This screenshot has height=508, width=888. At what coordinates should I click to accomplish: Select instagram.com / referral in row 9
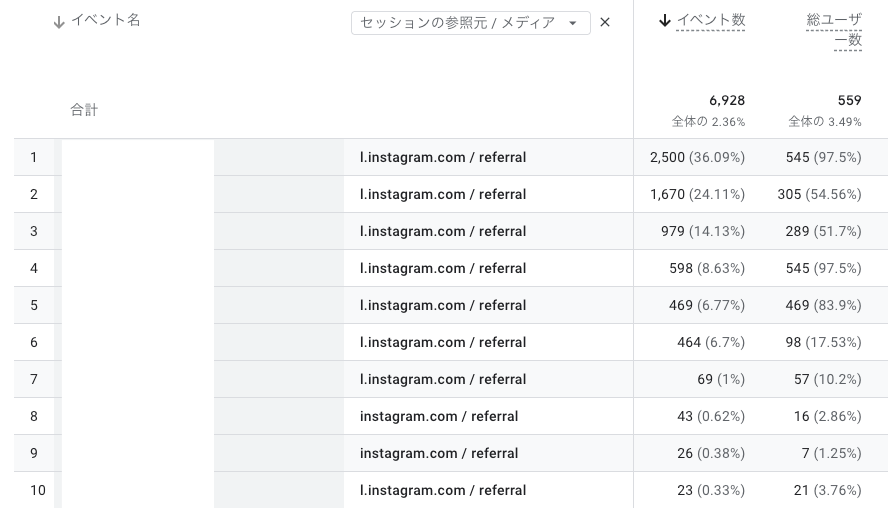pos(439,453)
